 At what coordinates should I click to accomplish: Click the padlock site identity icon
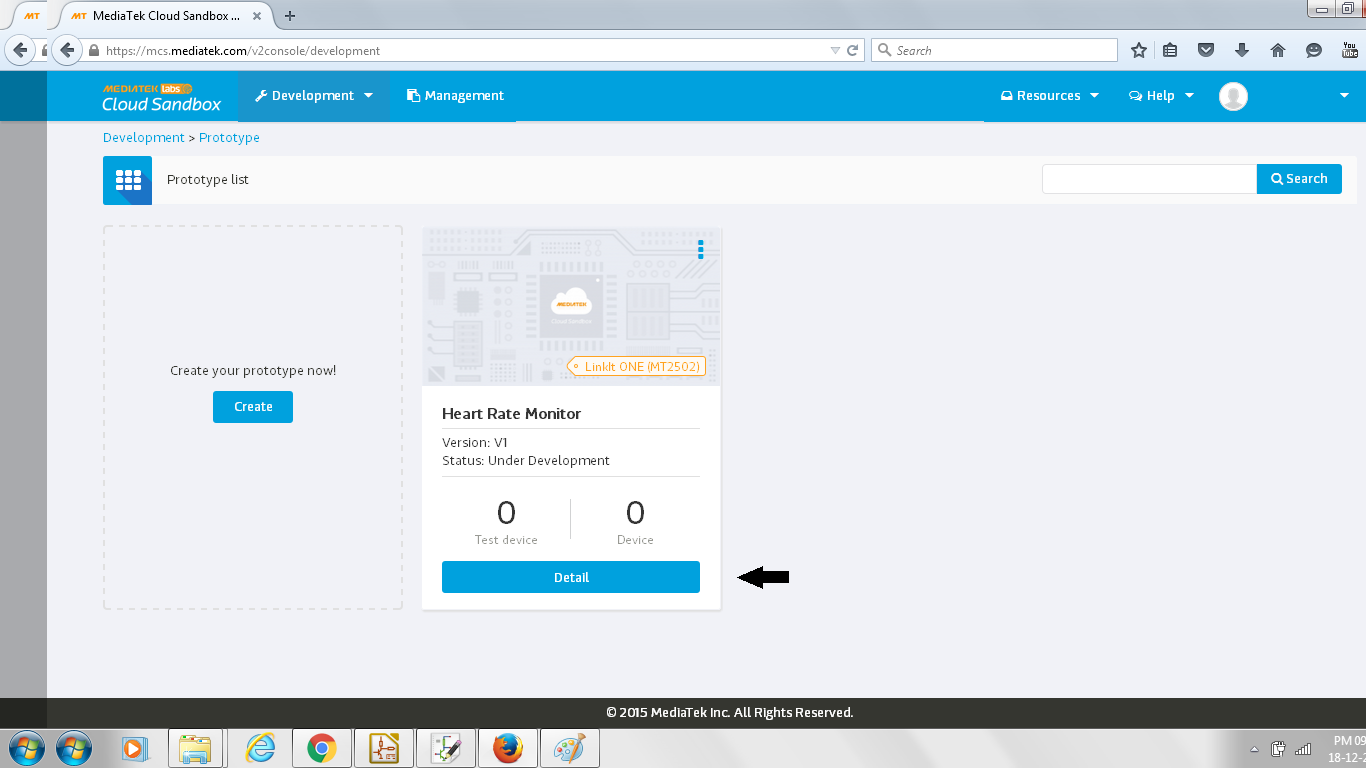click(x=94, y=50)
